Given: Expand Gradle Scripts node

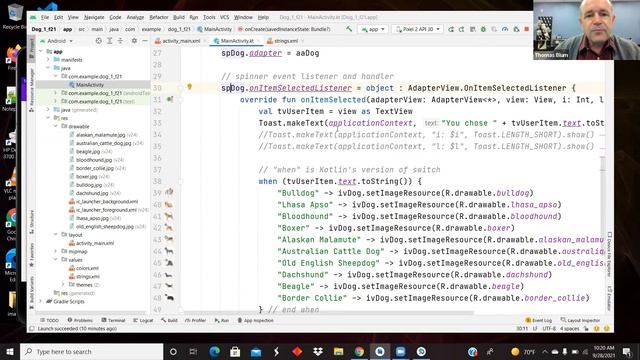Looking at the screenshot, I should (41, 301).
